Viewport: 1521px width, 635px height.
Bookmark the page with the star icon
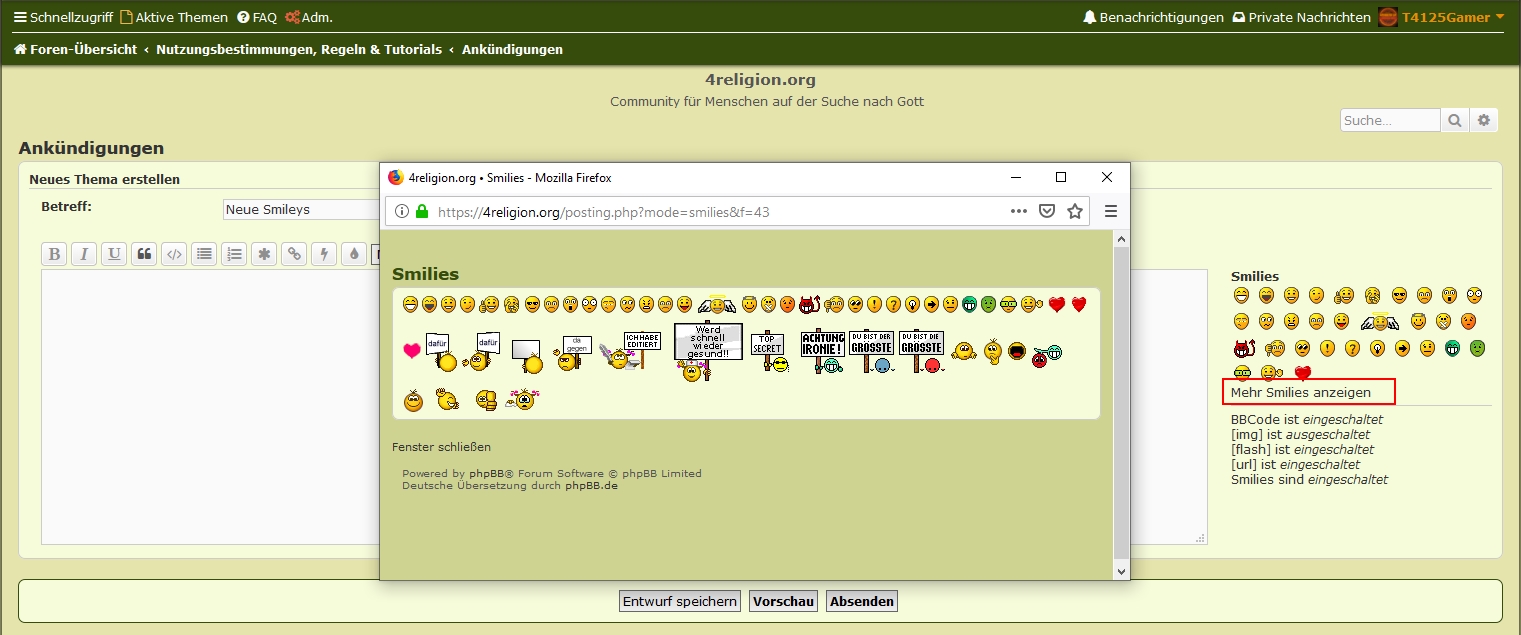(1075, 211)
